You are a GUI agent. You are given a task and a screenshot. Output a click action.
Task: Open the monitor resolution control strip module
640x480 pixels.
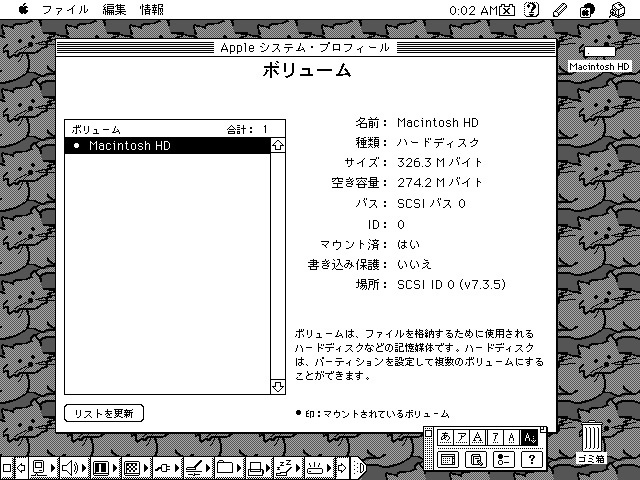pyautogui.click(x=100, y=468)
